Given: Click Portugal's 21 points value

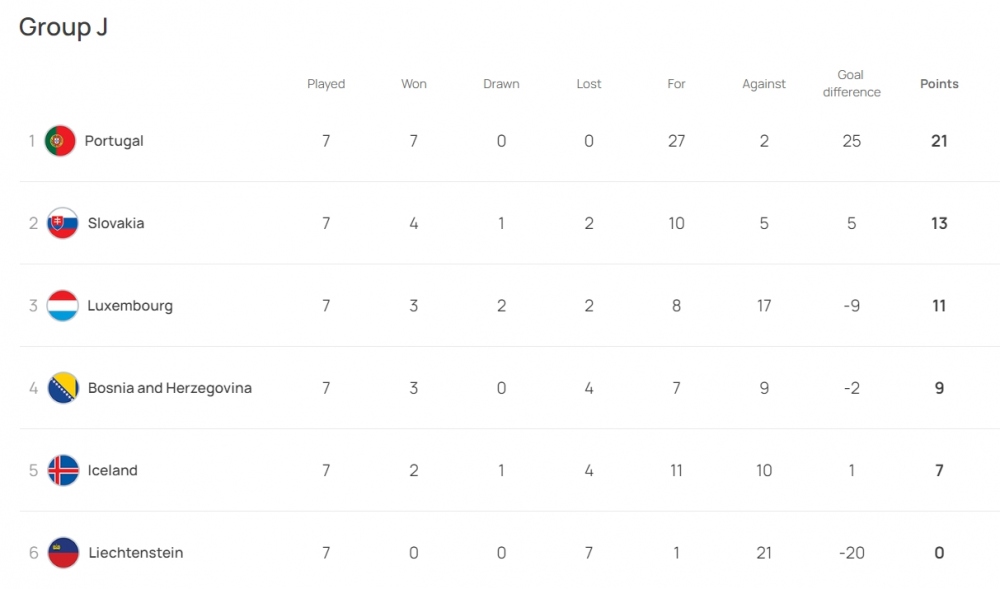Looking at the screenshot, I should 939,141.
